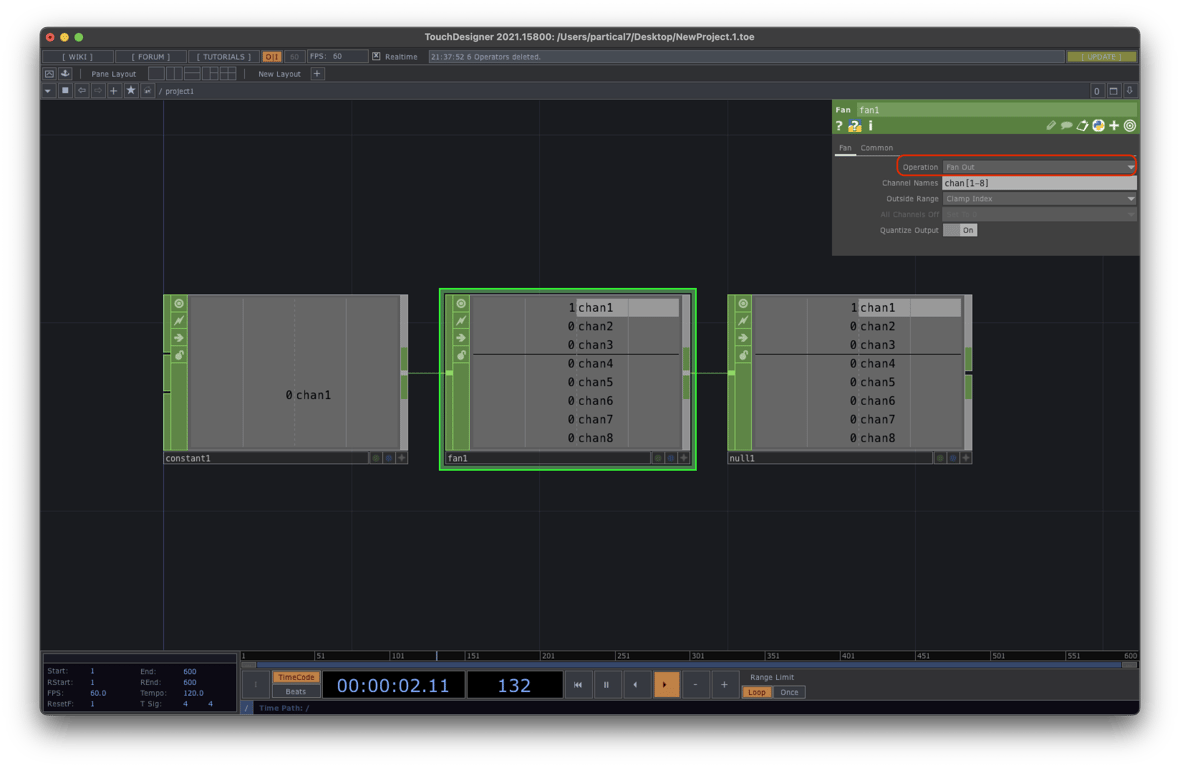Switch time display to Beats
Viewport: 1180px width, 768px height.
[x=296, y=691]
